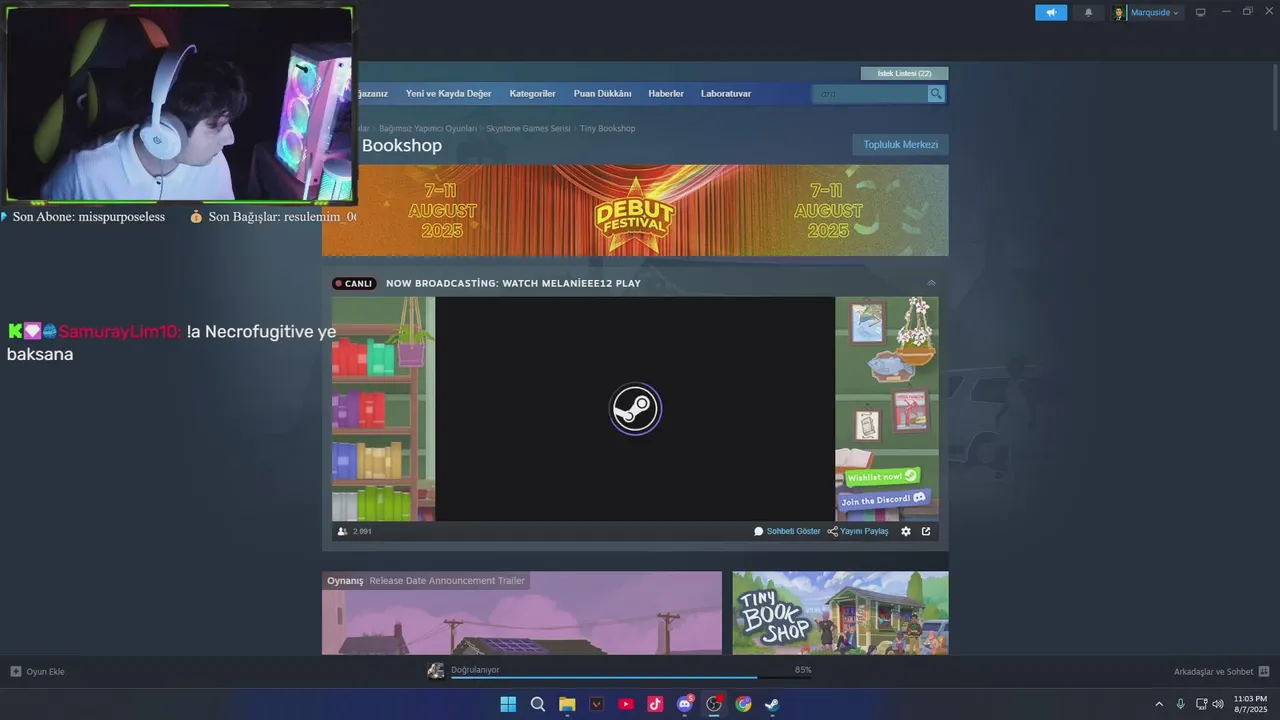This screenshot has height=720, width=1280.
Task: Open the clock showing 11:03 PM
Action: (x=1250, y=704)
